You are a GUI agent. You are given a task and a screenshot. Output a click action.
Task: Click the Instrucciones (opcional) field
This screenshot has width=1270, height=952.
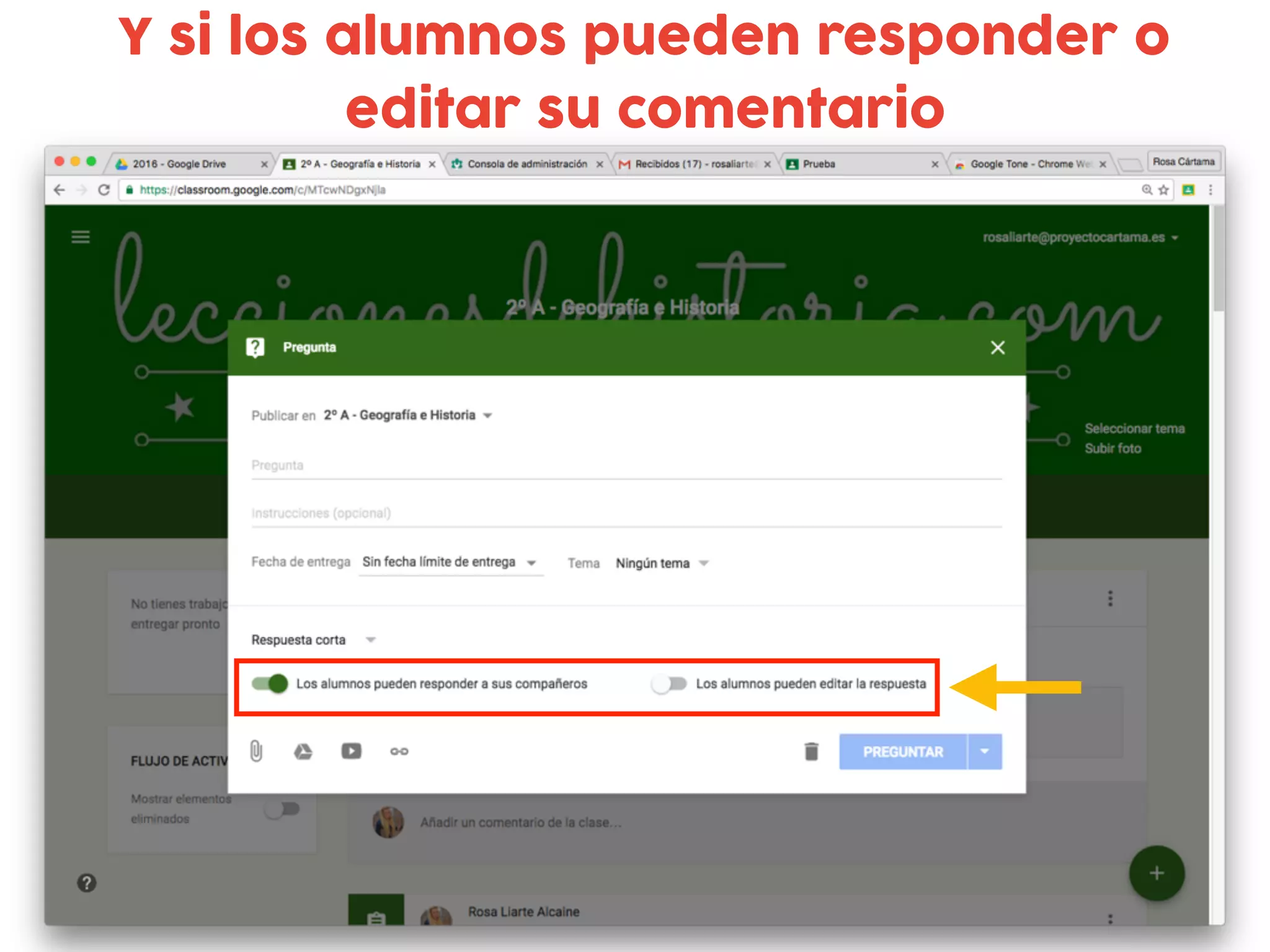click(626, 514)
